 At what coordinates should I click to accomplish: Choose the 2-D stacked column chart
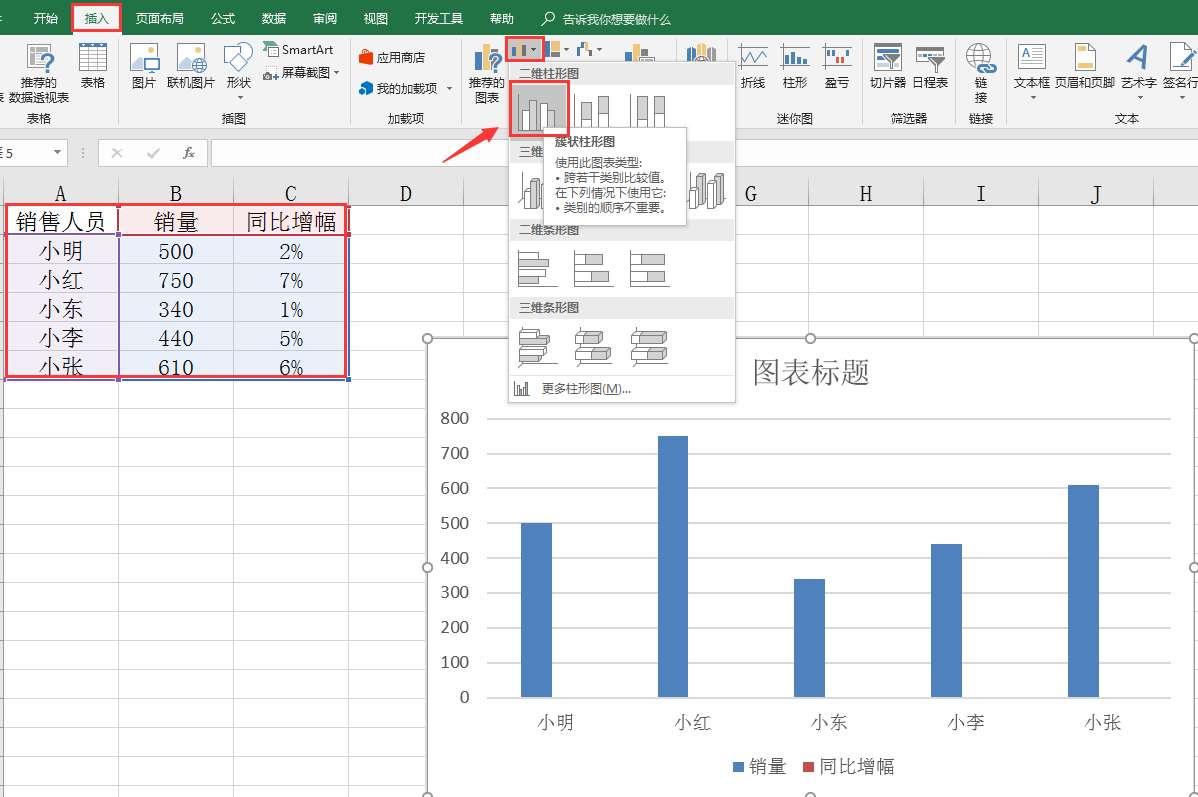(594, 110)
